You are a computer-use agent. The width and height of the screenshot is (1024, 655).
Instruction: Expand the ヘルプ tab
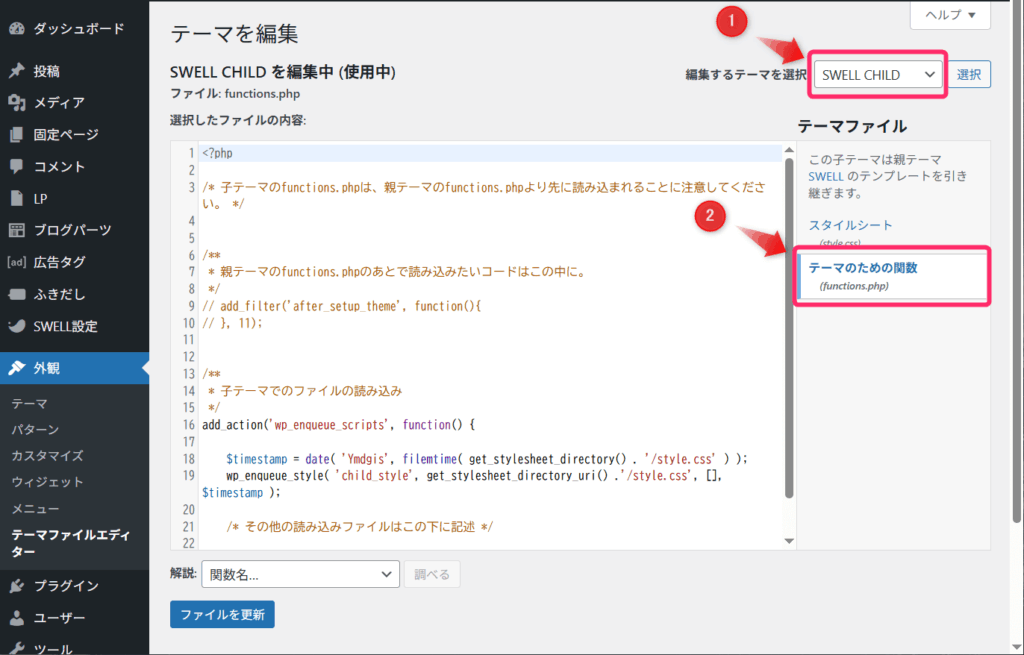click(x=950, y=15)
